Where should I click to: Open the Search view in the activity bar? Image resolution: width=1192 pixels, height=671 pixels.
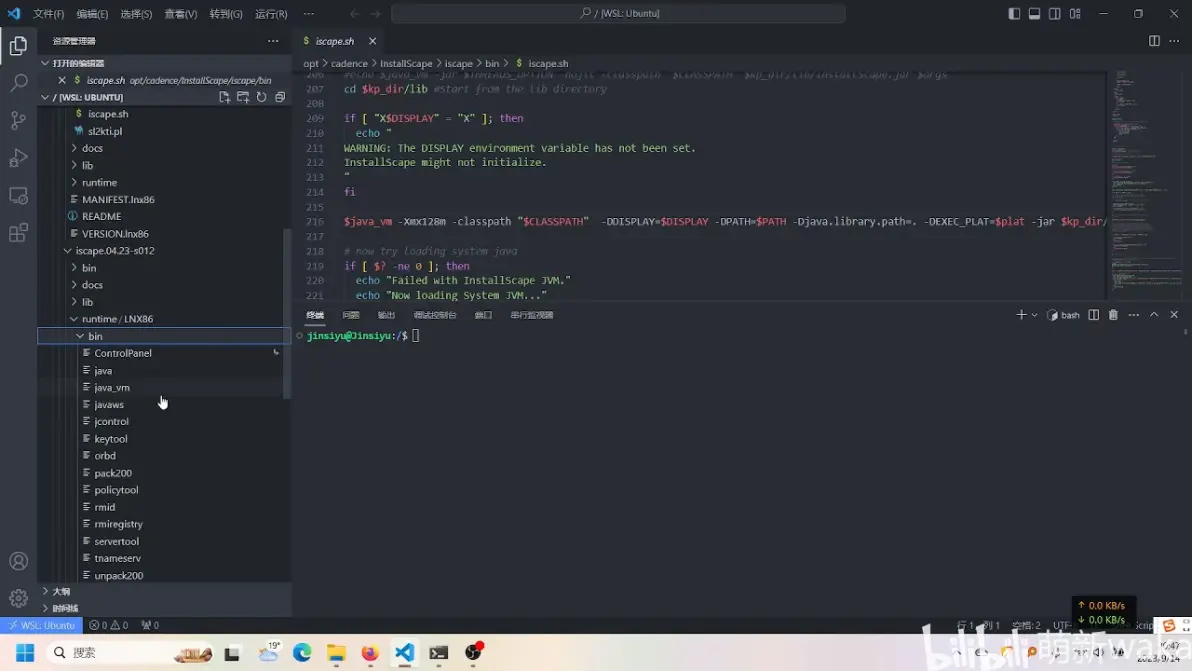[x=18, y=82]
